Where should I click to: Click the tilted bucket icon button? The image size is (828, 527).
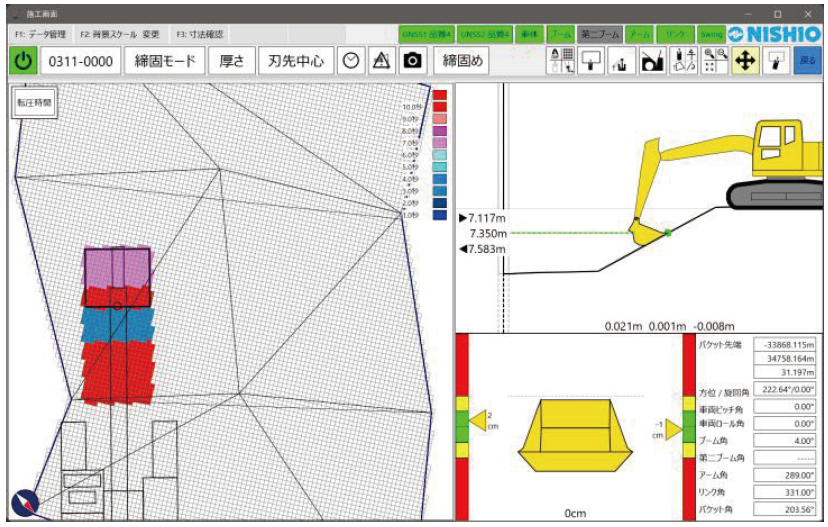tap(776, 60)
